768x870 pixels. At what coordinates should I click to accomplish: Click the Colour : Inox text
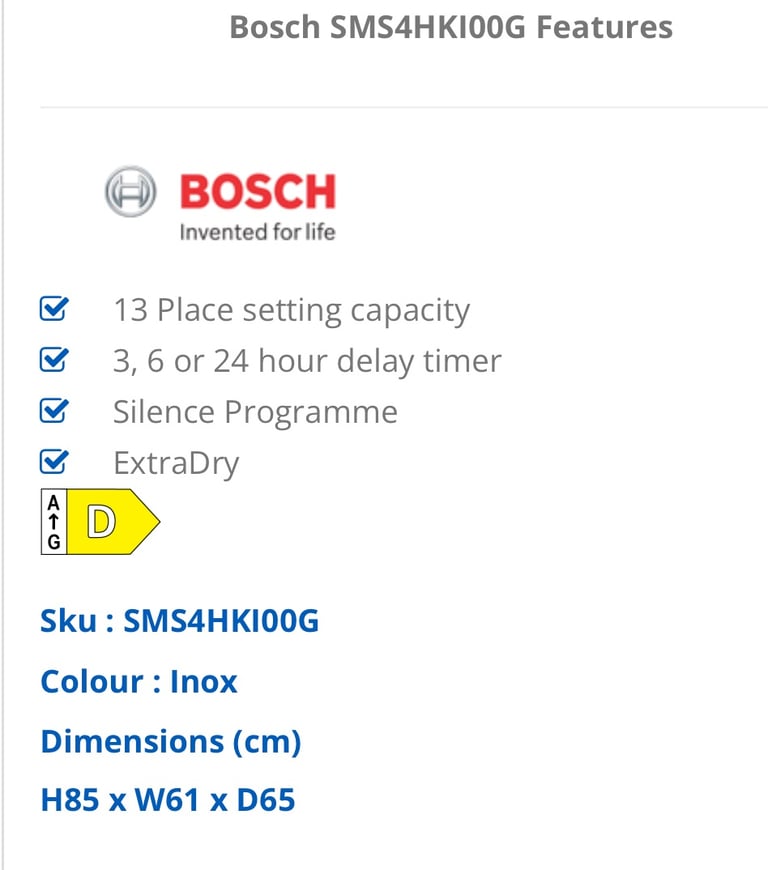[139, 682]
